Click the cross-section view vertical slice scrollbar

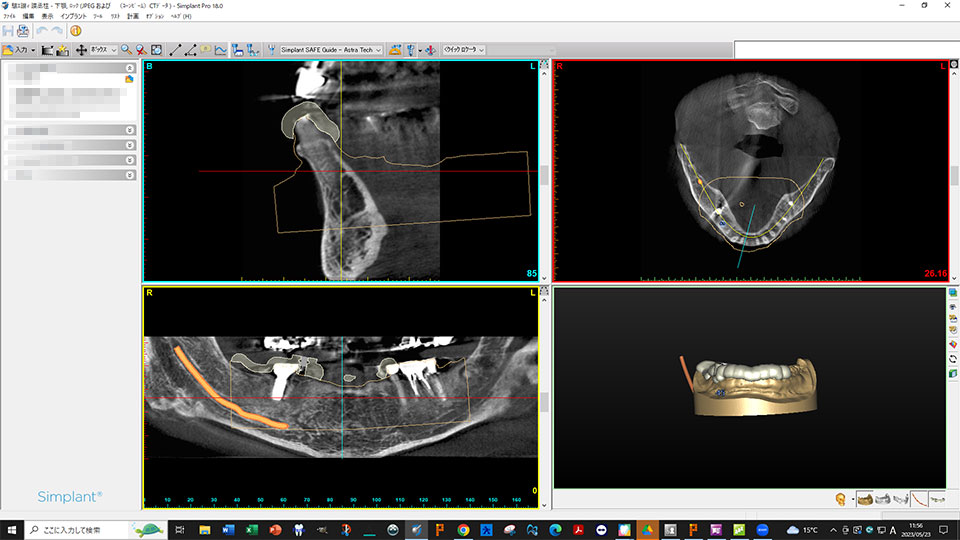coord(545,175)
